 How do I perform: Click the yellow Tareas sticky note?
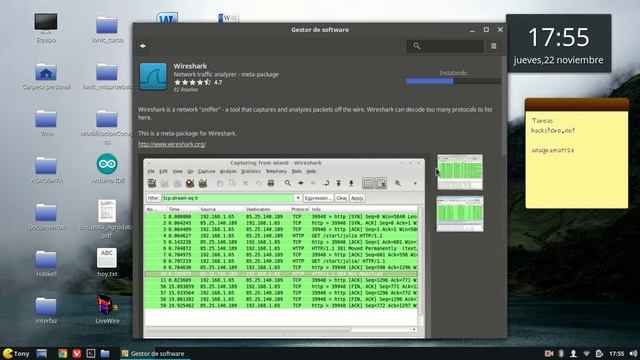tap(577, 159)
